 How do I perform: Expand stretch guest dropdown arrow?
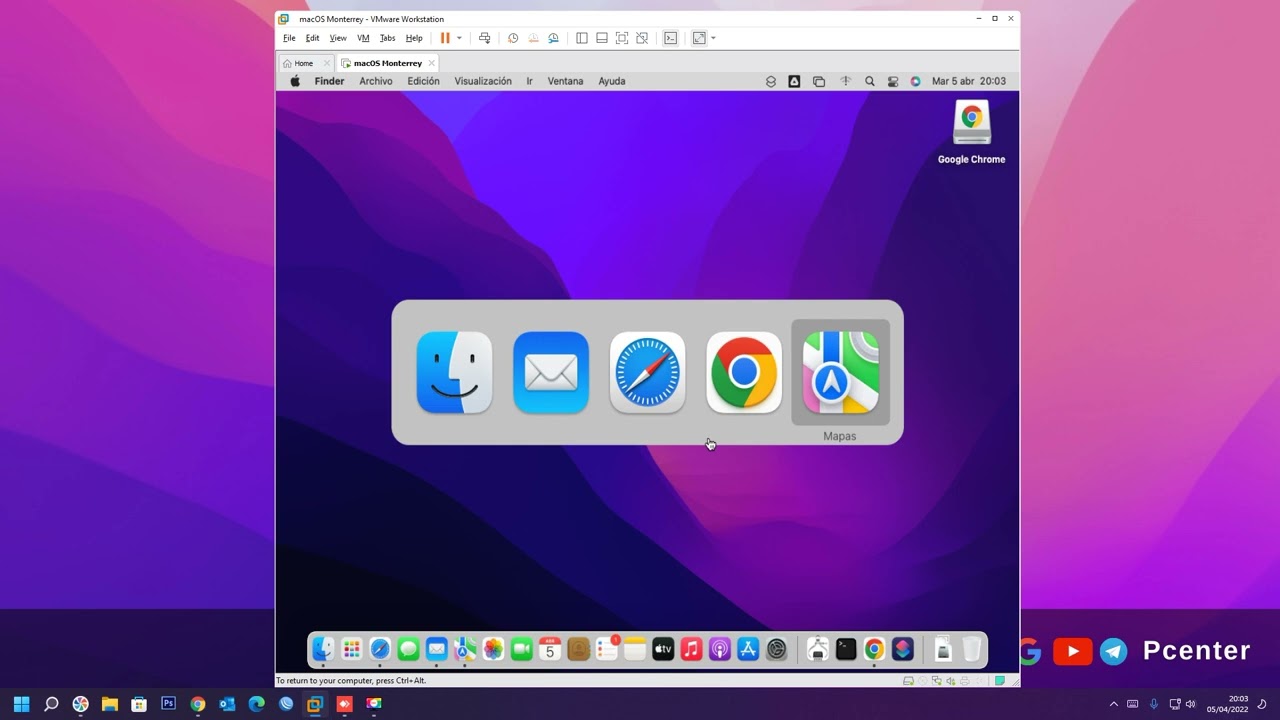(713, 38)
